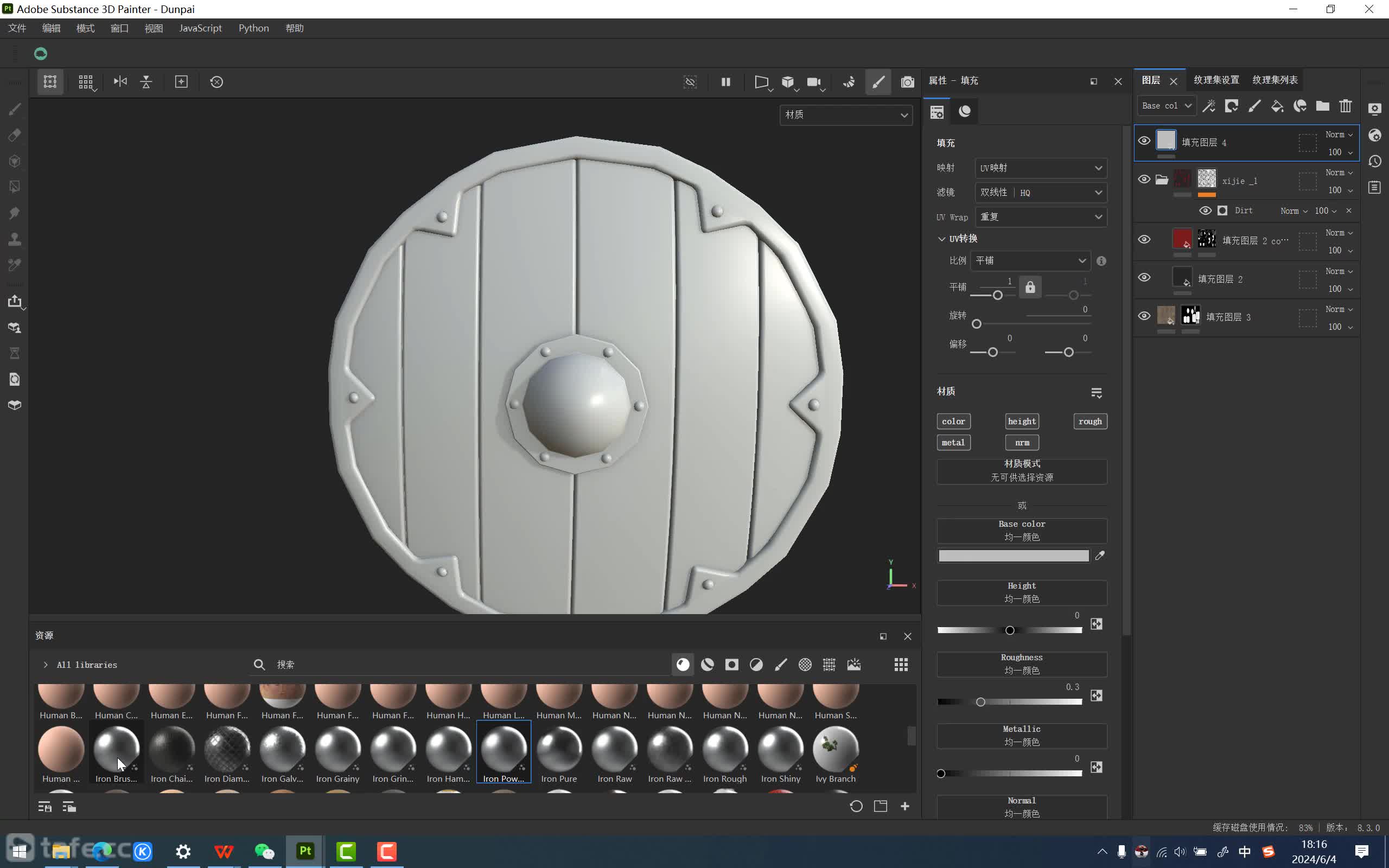
Task: Add a folder group in Layers panel
Action: [1322, 106]
